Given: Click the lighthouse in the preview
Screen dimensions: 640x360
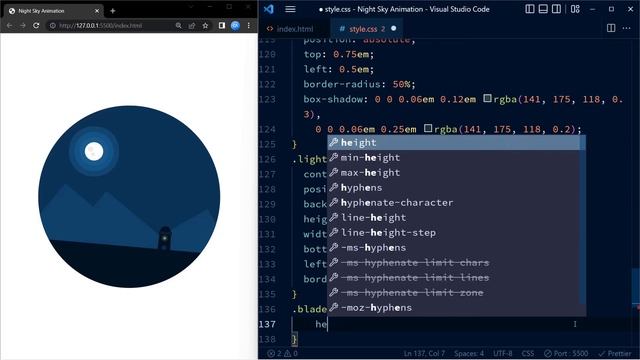Looking at the screenshot, I should coord(165,238).
